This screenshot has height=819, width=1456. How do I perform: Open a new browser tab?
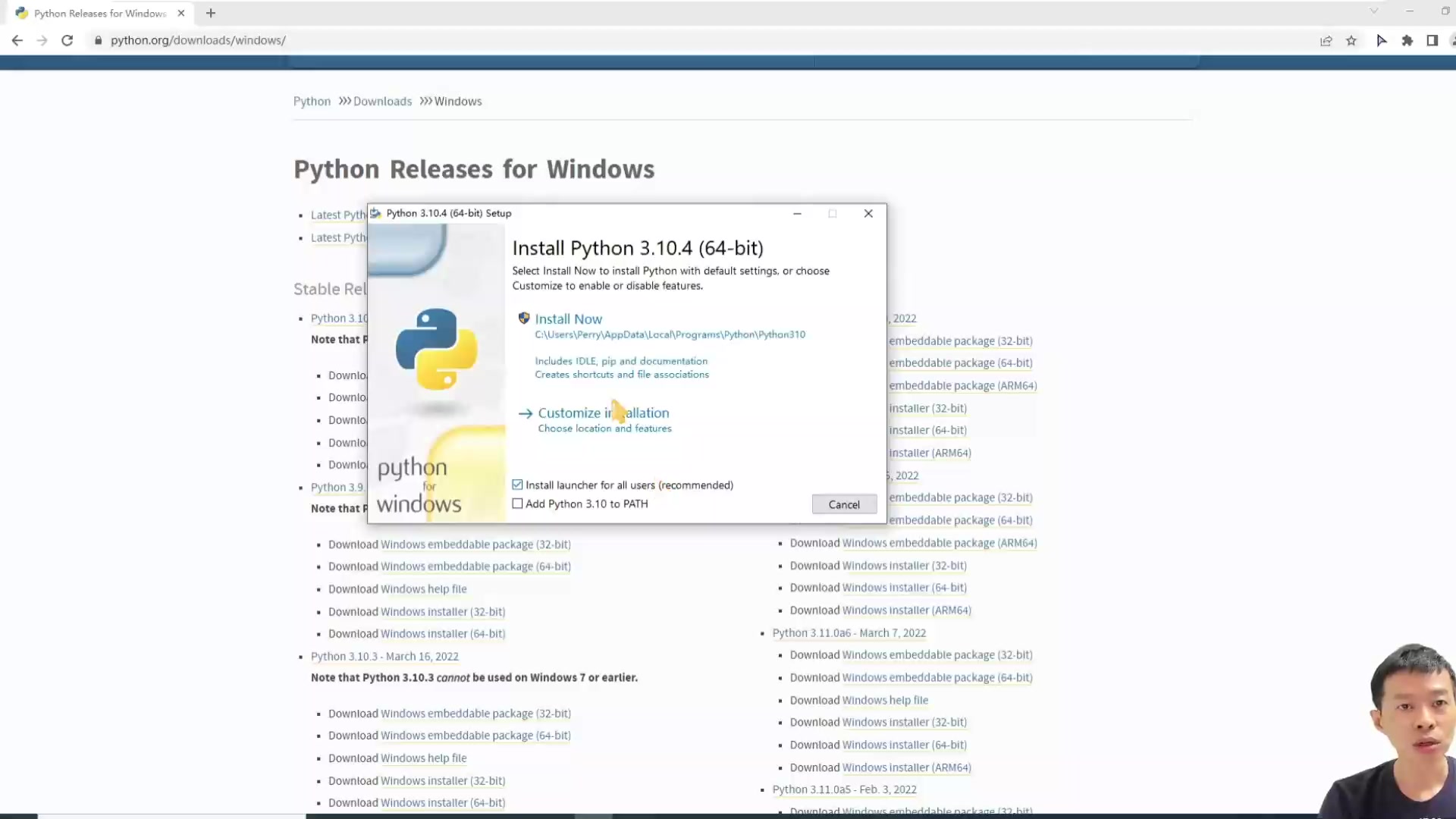pyautogui.click(x=211, y=13)
